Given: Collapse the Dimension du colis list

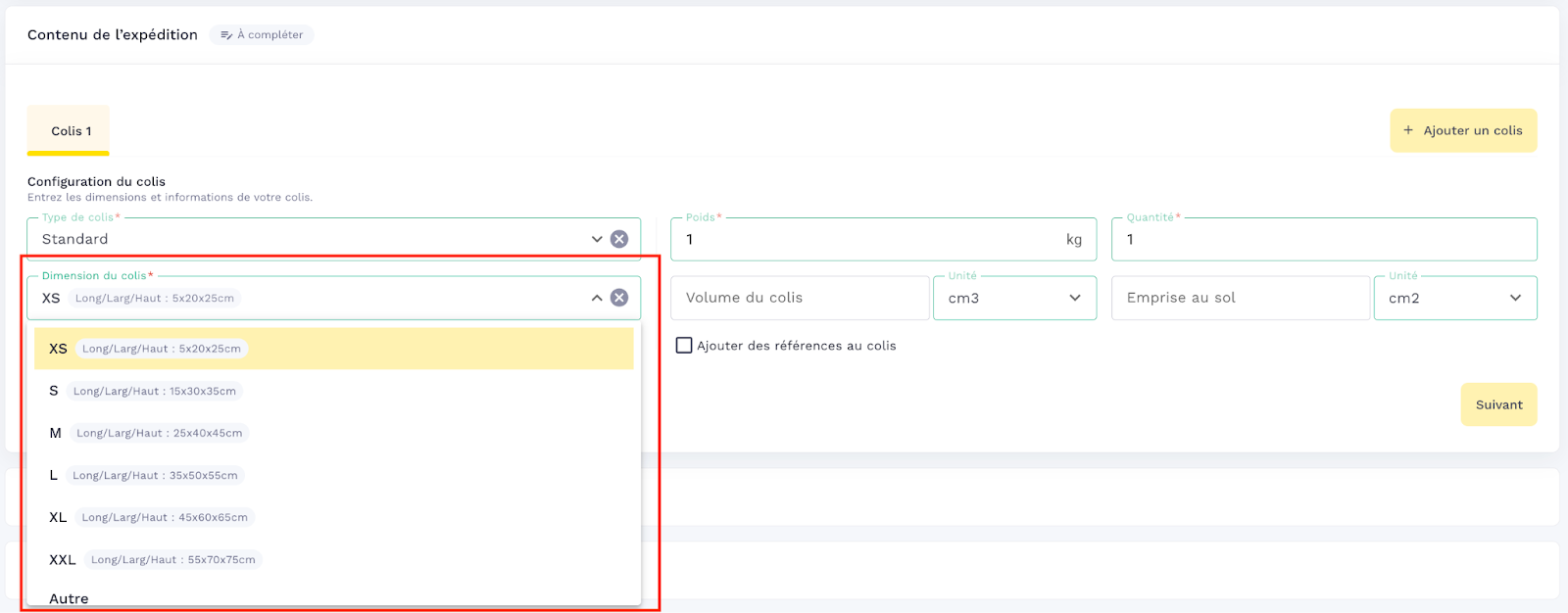Looking at the screenshot, I should point(597,298).
